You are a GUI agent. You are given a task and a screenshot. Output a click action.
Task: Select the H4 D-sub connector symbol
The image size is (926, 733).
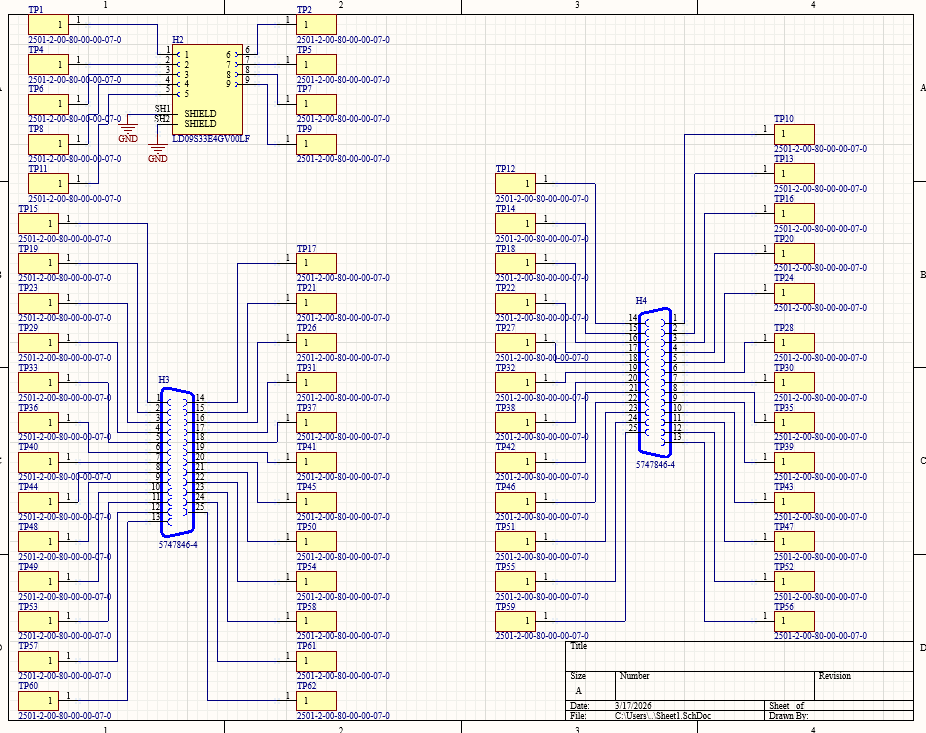point(655,383)
